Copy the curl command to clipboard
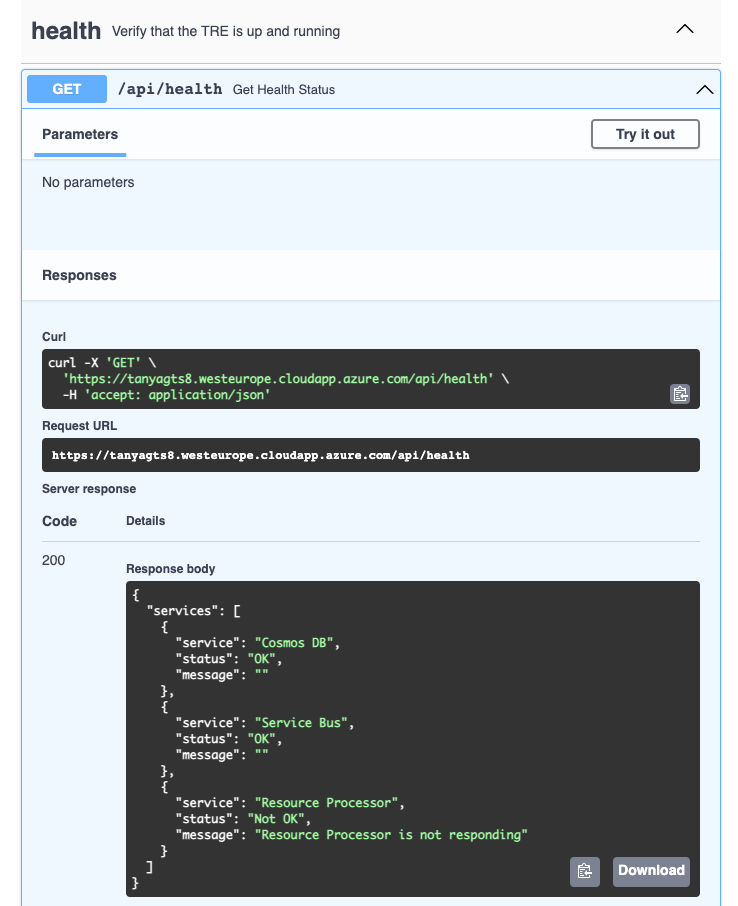 [x=680, y=394]
